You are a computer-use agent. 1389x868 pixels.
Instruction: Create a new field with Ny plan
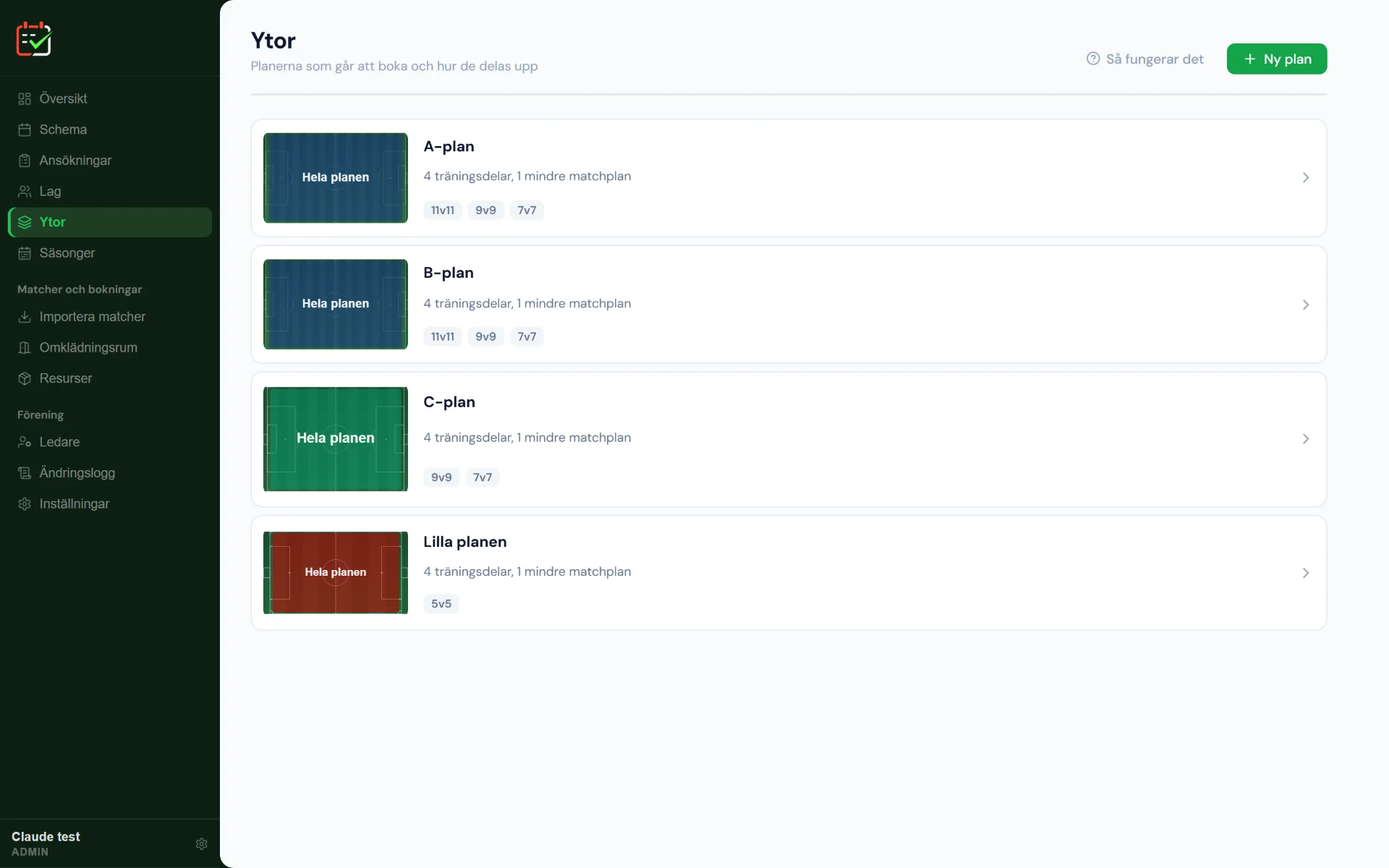pos(1277,59)
